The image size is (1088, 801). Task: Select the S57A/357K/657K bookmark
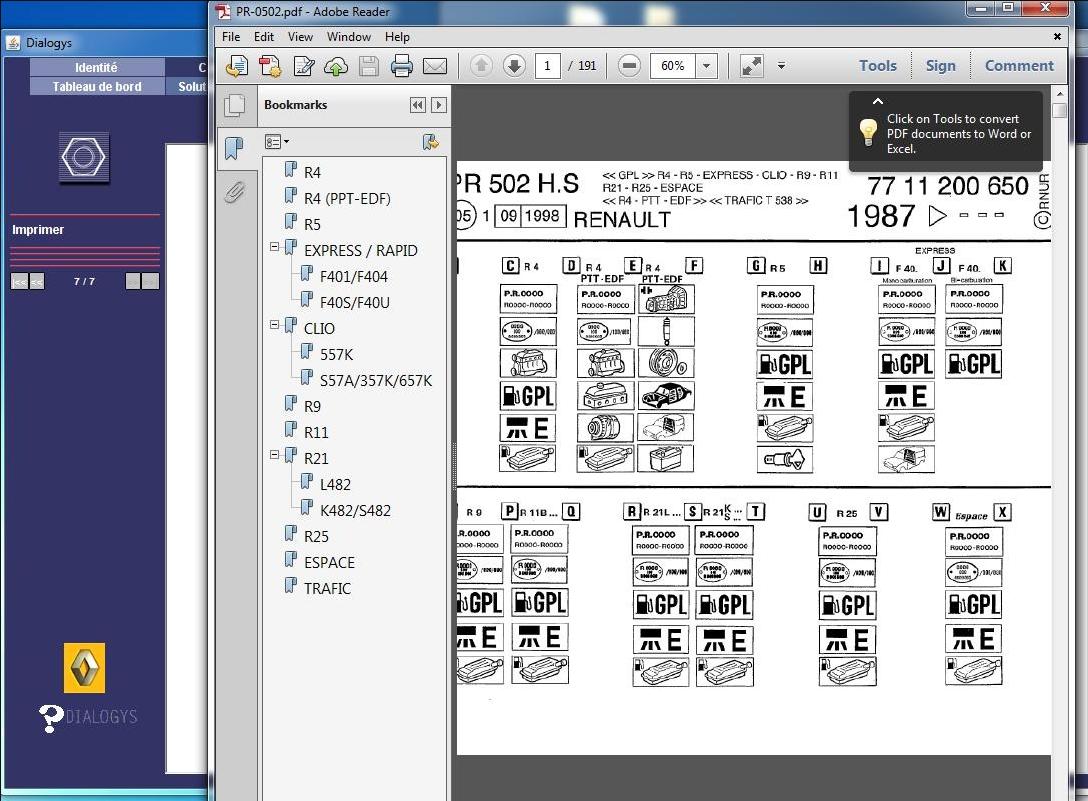coord(376,380)
